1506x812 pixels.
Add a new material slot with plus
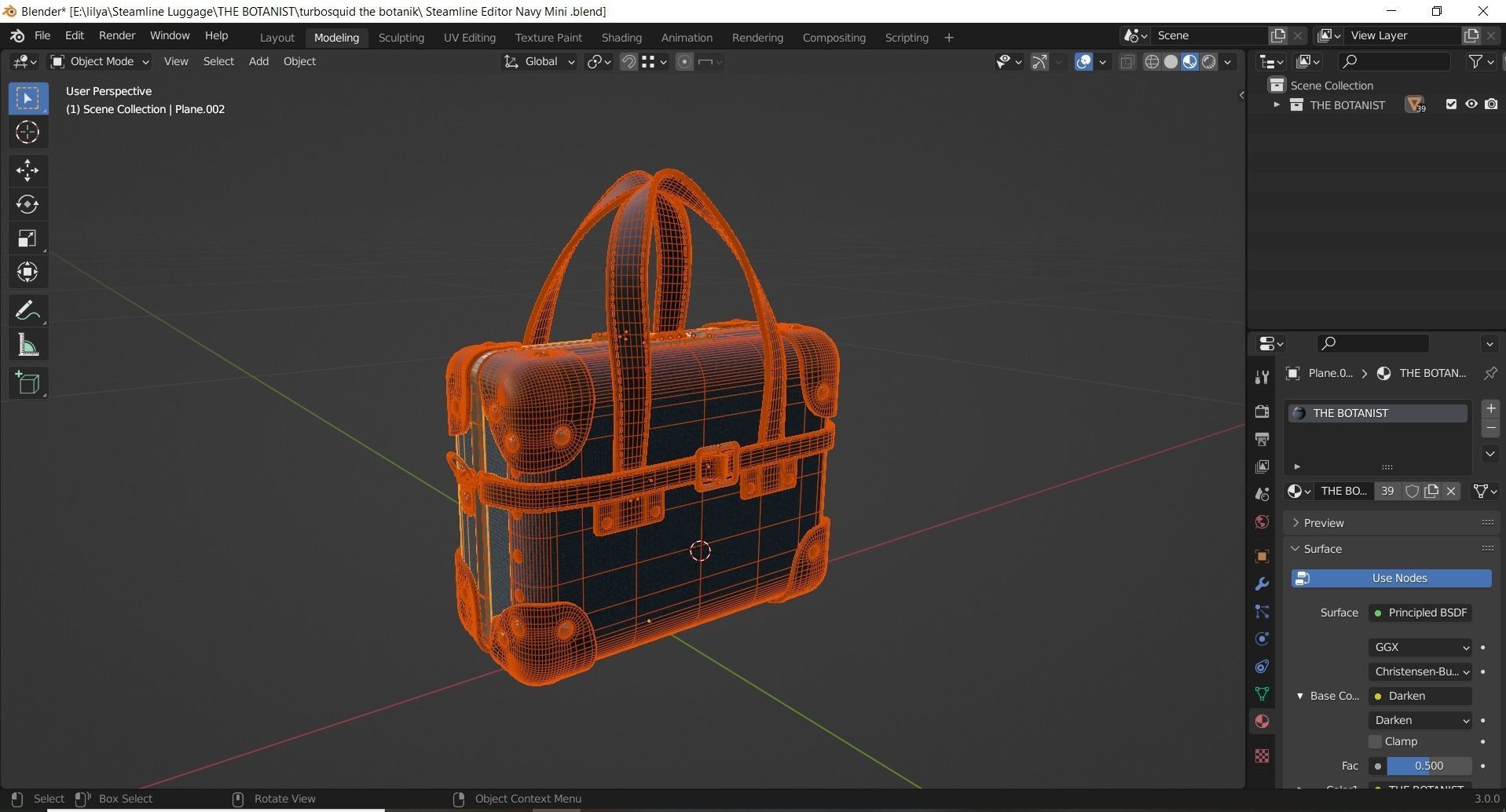tap(1490, 408)
